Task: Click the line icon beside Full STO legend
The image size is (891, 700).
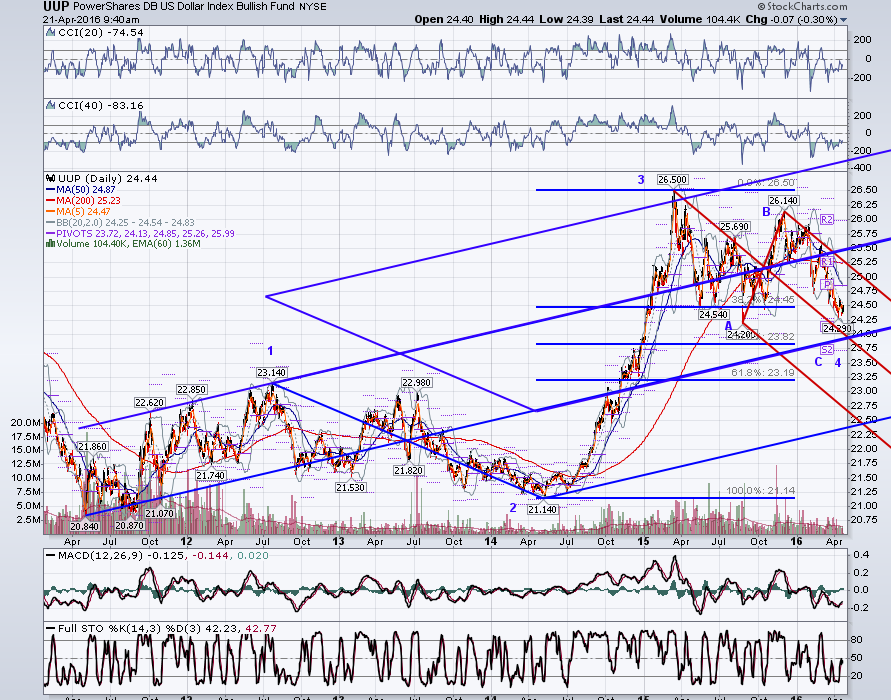Action: pos(51,629)
